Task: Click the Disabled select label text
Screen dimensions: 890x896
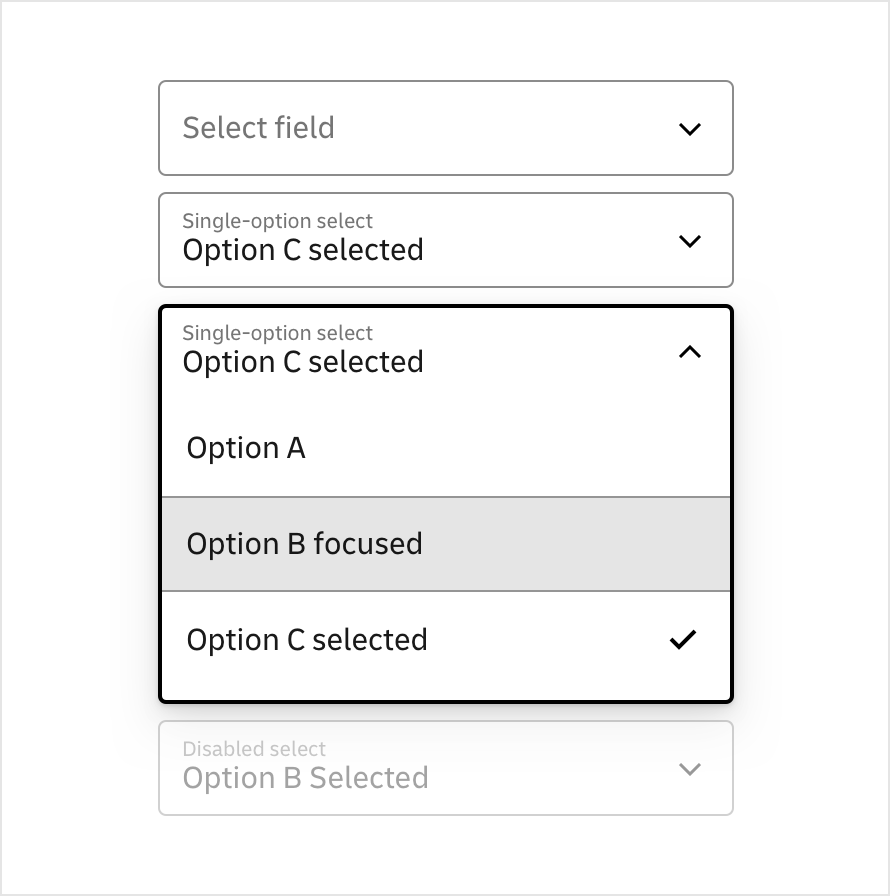Action: [253, 748]
